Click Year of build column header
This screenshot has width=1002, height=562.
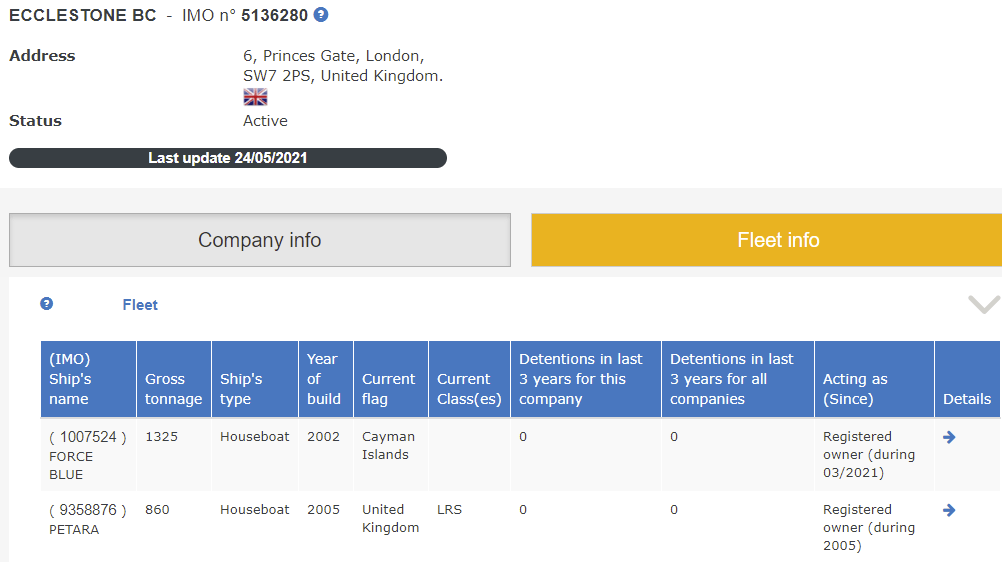click(323, 379)
